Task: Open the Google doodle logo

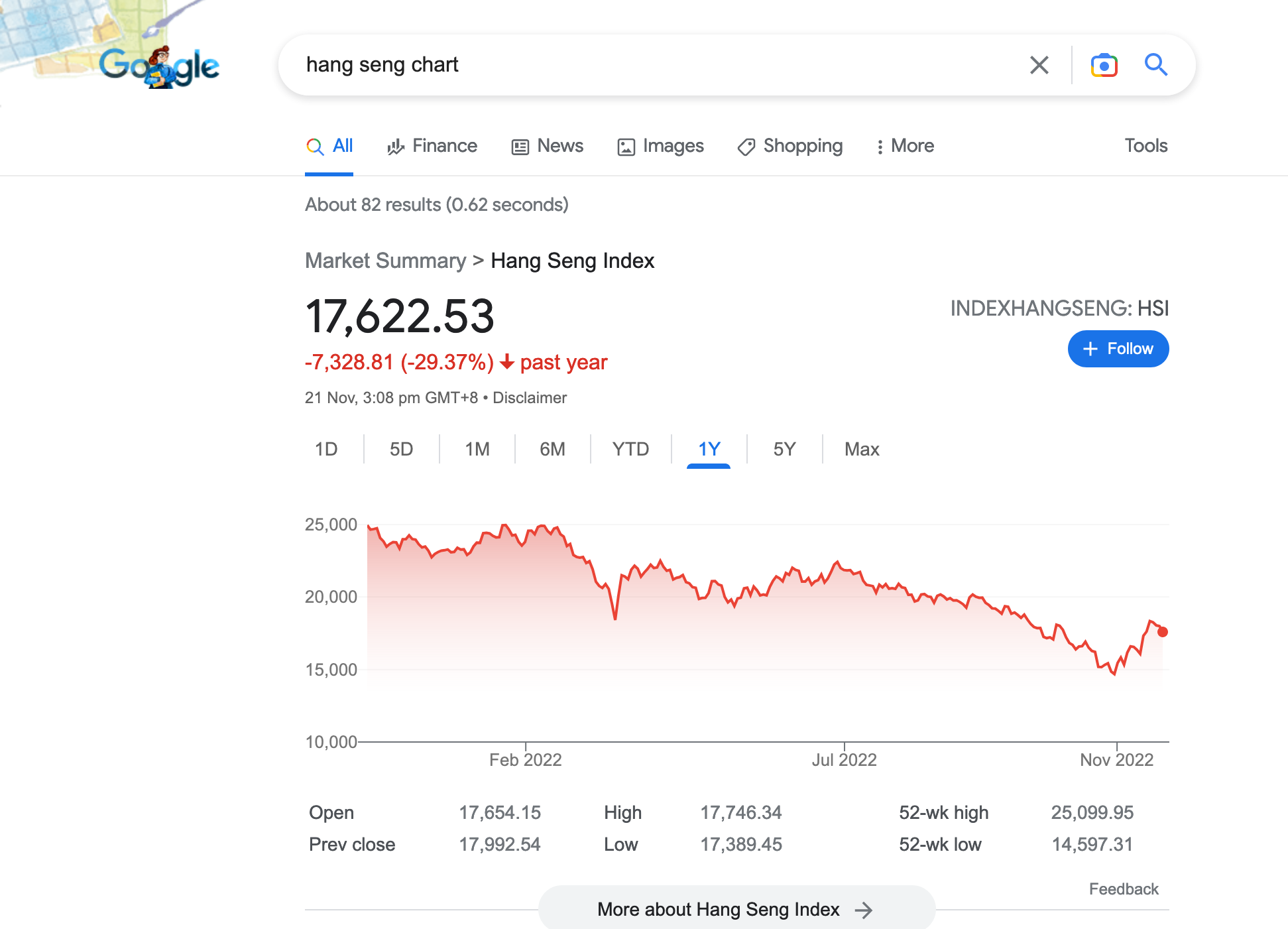Action: pyautogui.click(x=159, y=65)
